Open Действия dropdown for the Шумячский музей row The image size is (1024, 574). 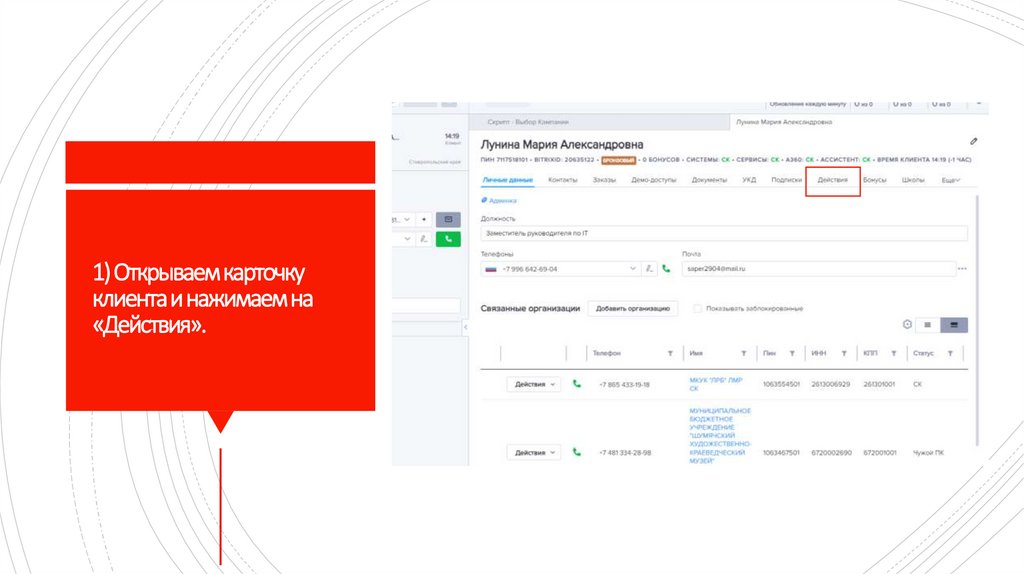click(x=534, y=452)
